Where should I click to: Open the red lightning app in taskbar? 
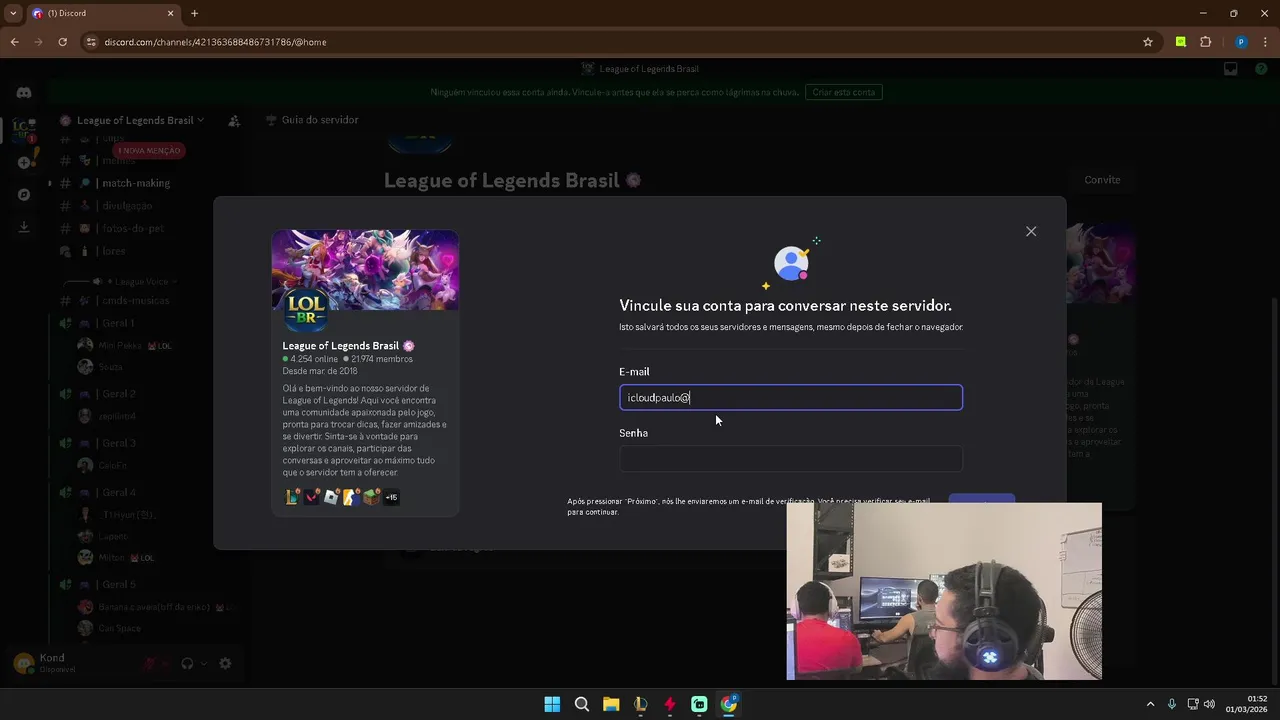click(670, 704)
